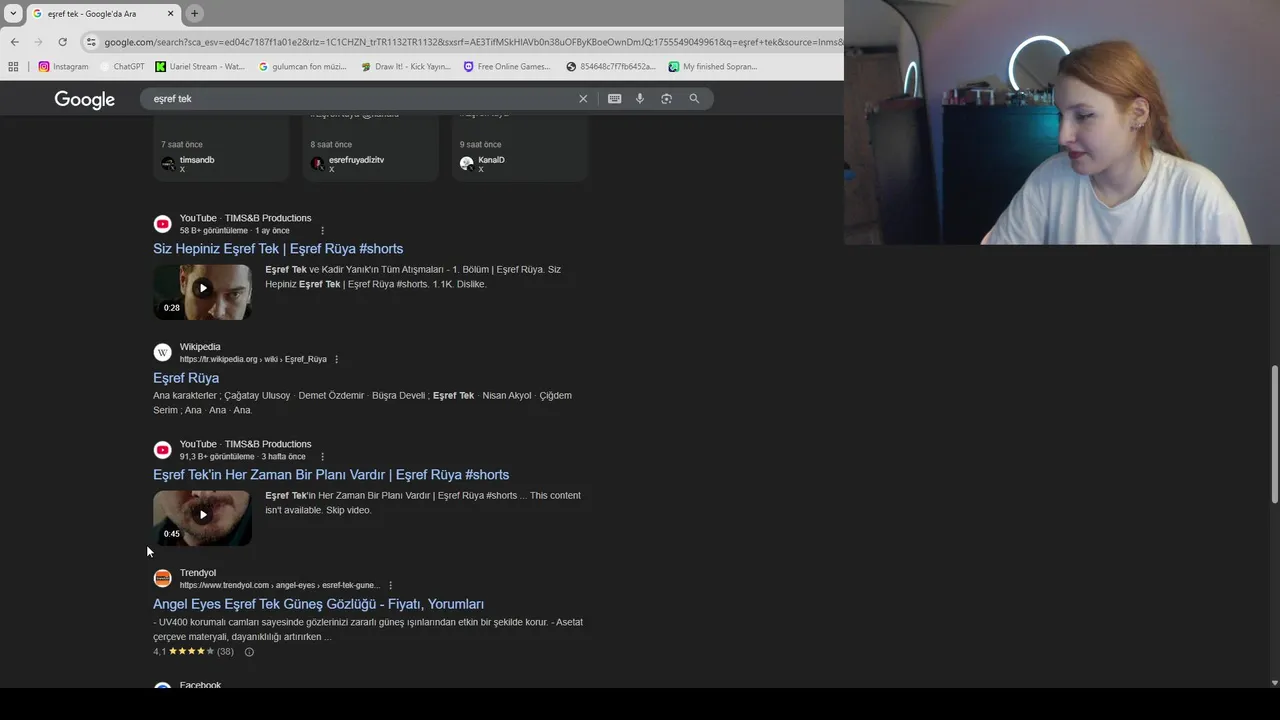Open the 854648c7f7fb6452a bookmark
1280x720 pixels.
(x=611, y=67)
